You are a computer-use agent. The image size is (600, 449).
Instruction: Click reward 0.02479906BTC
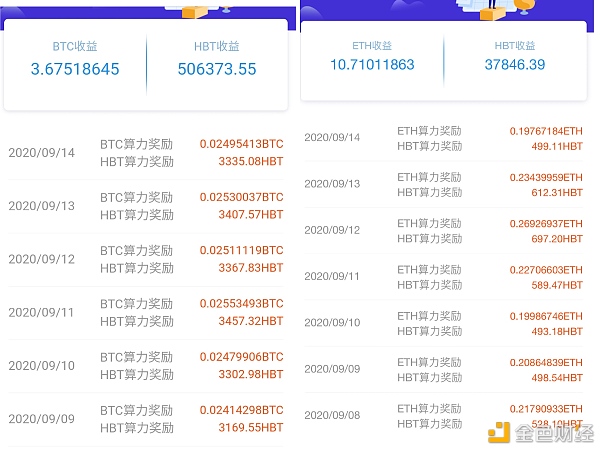point(241,357)
